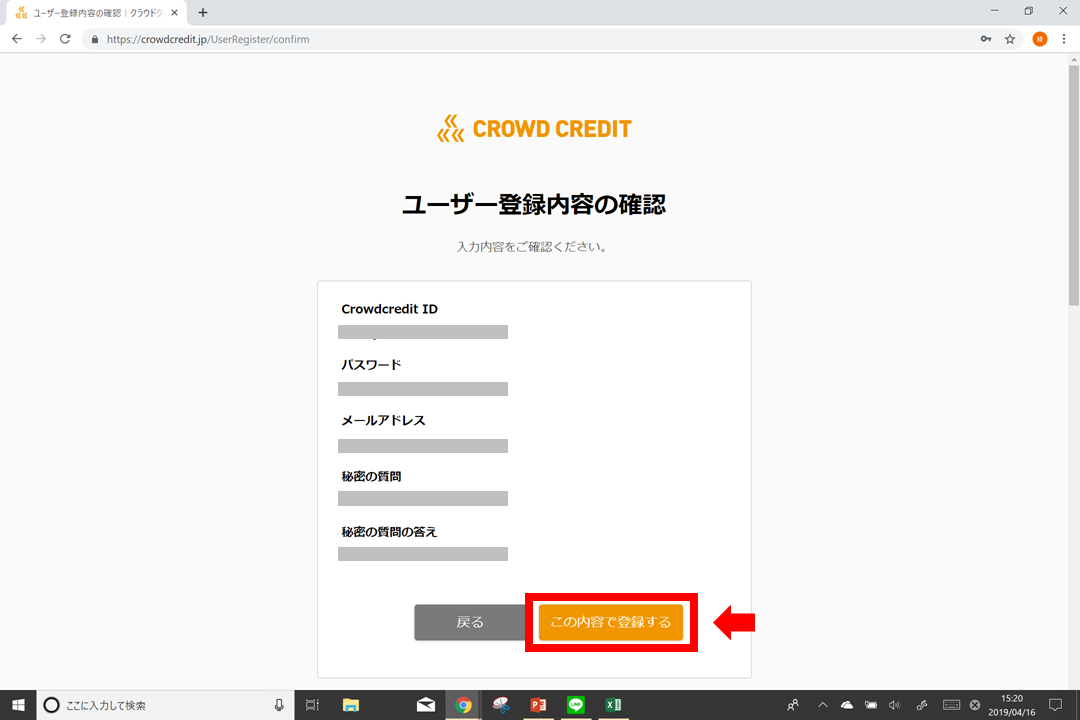
Task: Open the saved password key icon
Action: [986, 39]
